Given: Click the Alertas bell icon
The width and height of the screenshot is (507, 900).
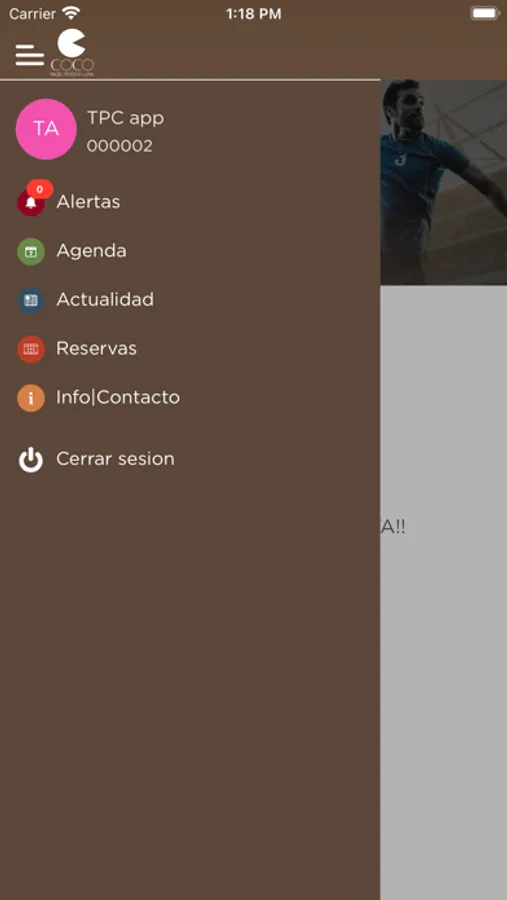Looking at the screenshot, I should [x=31, y=203].
